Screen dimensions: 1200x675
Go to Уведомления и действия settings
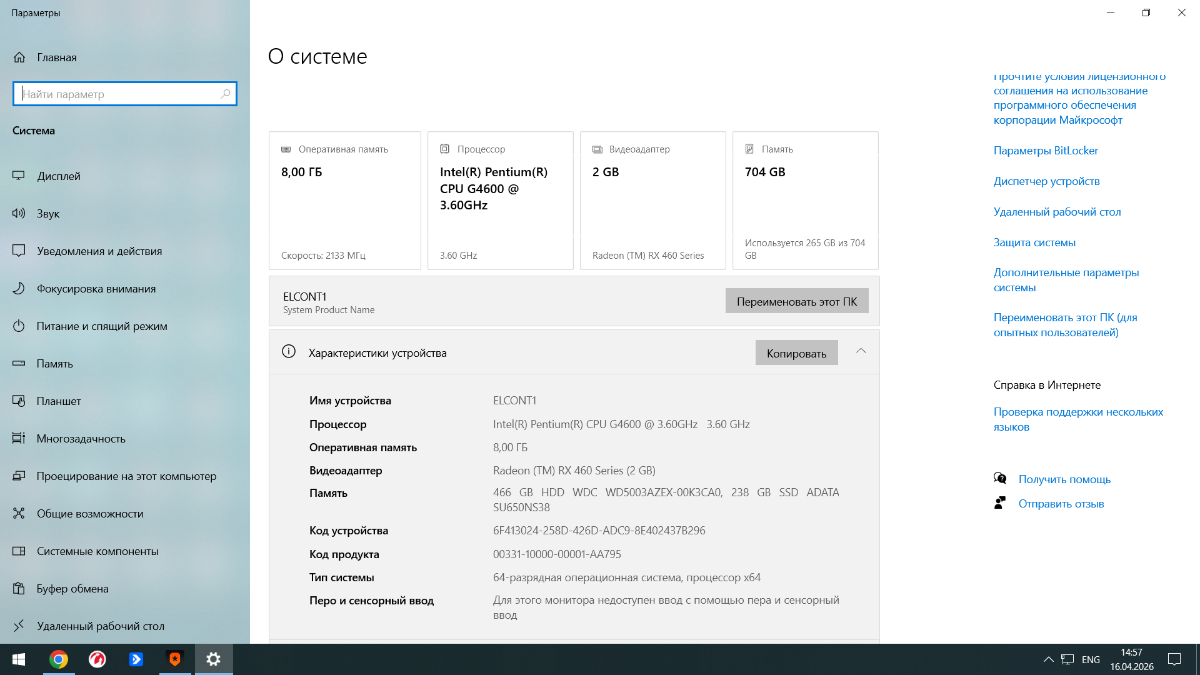tap(99, 251)
